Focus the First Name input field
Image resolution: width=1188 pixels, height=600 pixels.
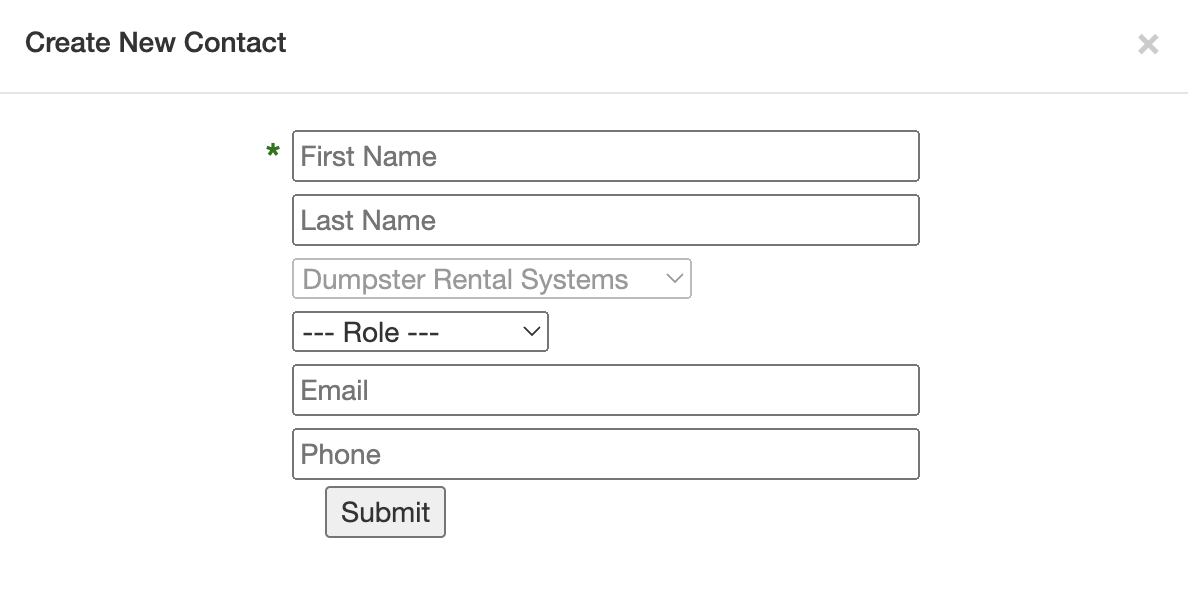pyautogui.click(x=605, y=156)
